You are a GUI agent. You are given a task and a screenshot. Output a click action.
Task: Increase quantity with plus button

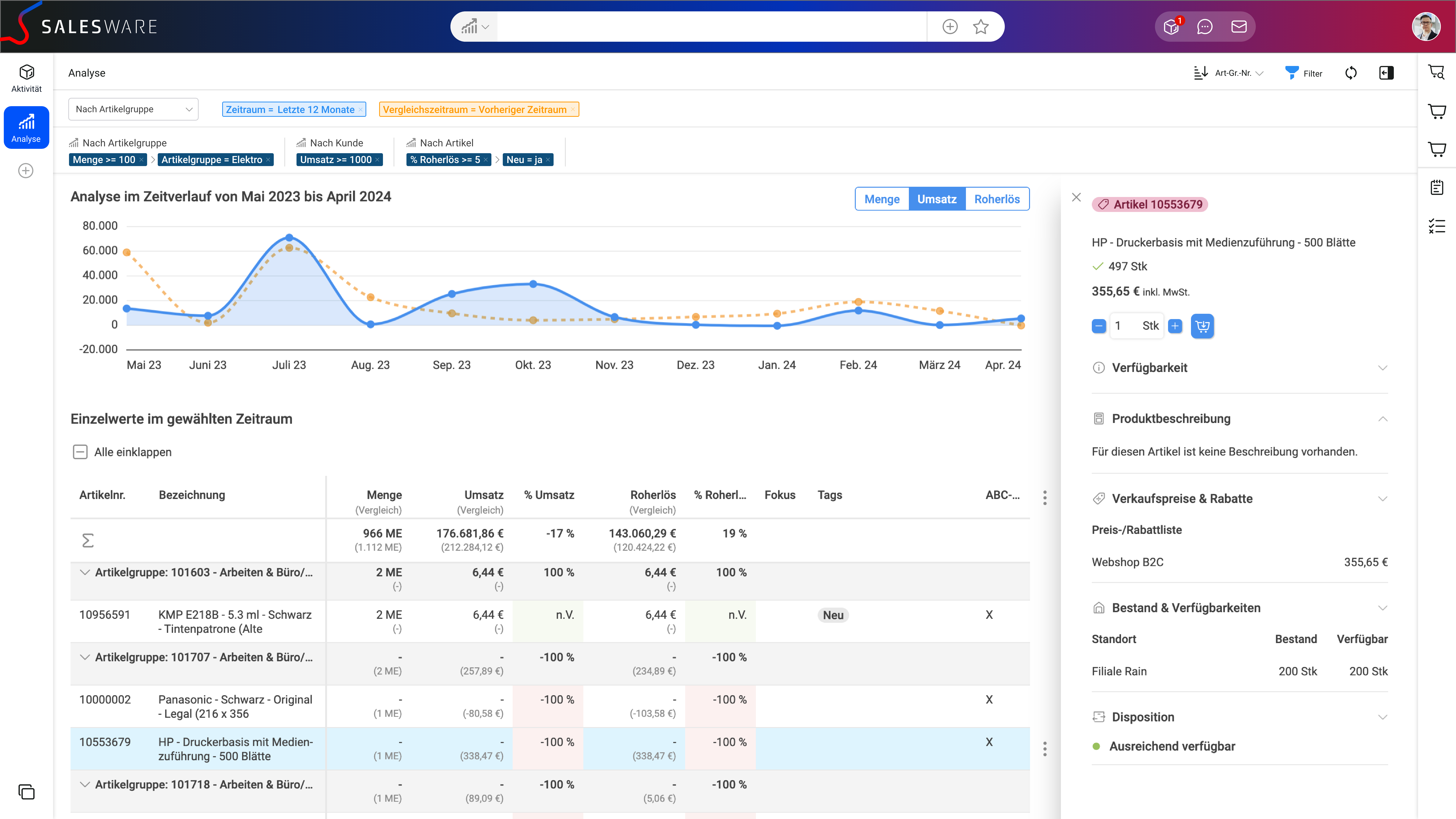coord(1175,326)
